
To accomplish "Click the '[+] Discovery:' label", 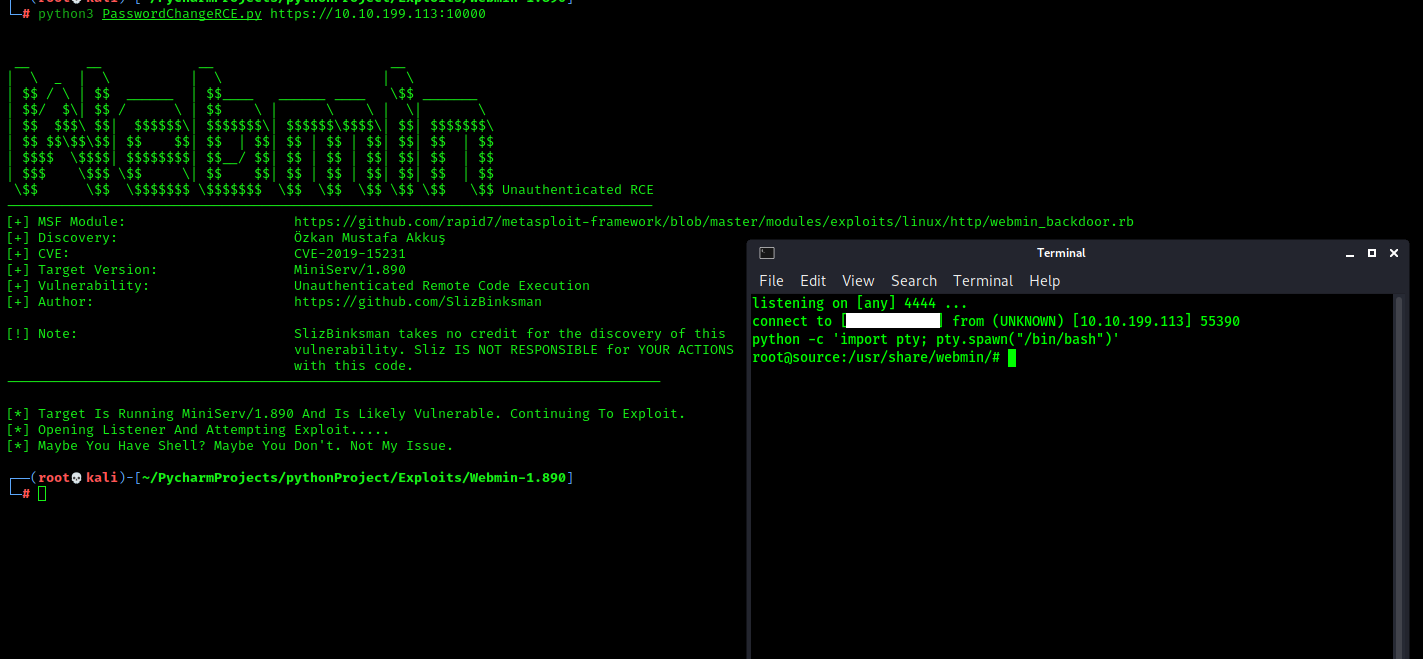I will tap(62, 238).
